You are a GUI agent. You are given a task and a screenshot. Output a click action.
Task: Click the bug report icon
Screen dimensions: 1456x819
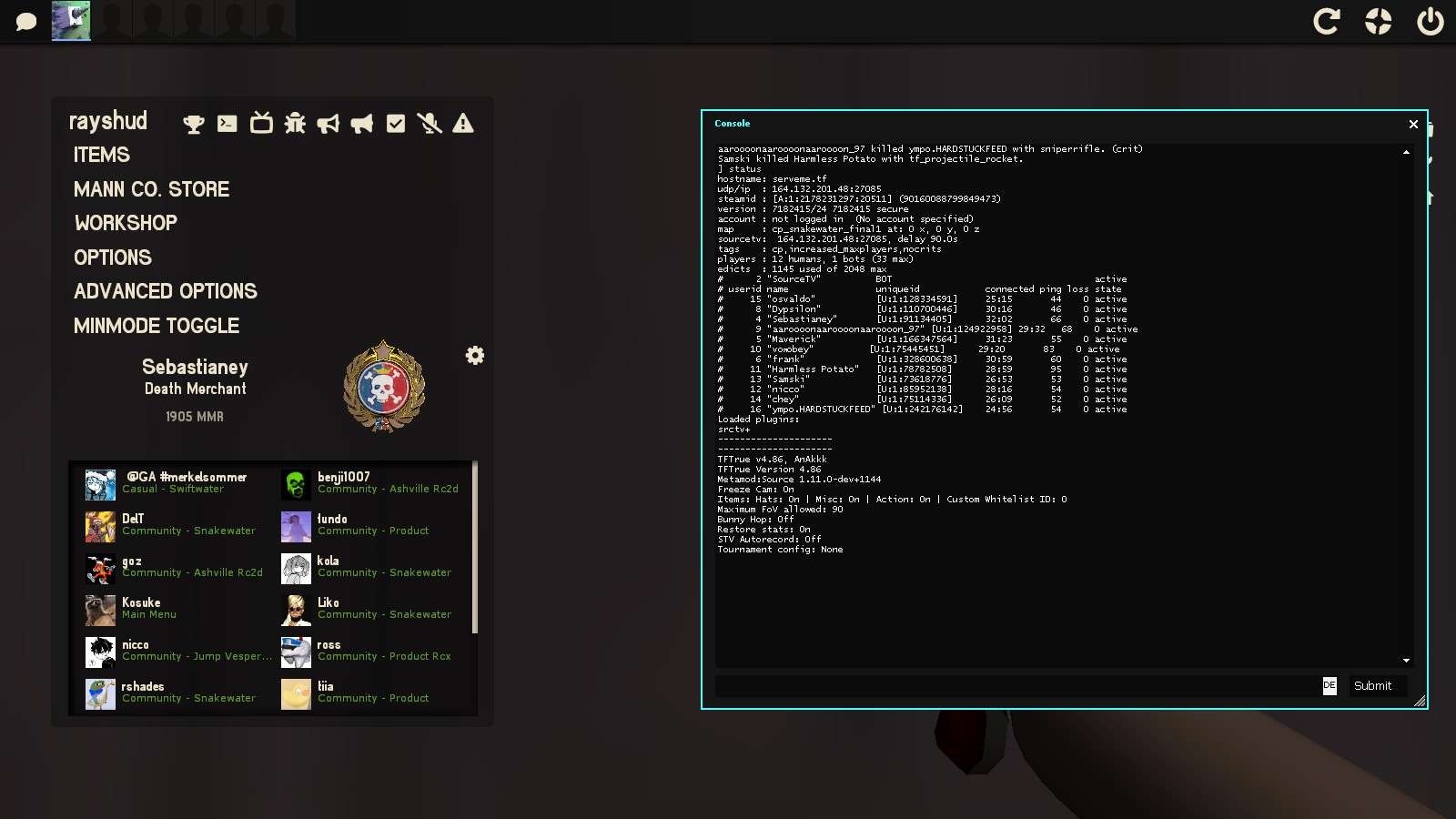pyautogui.click(x=295, y=123)
